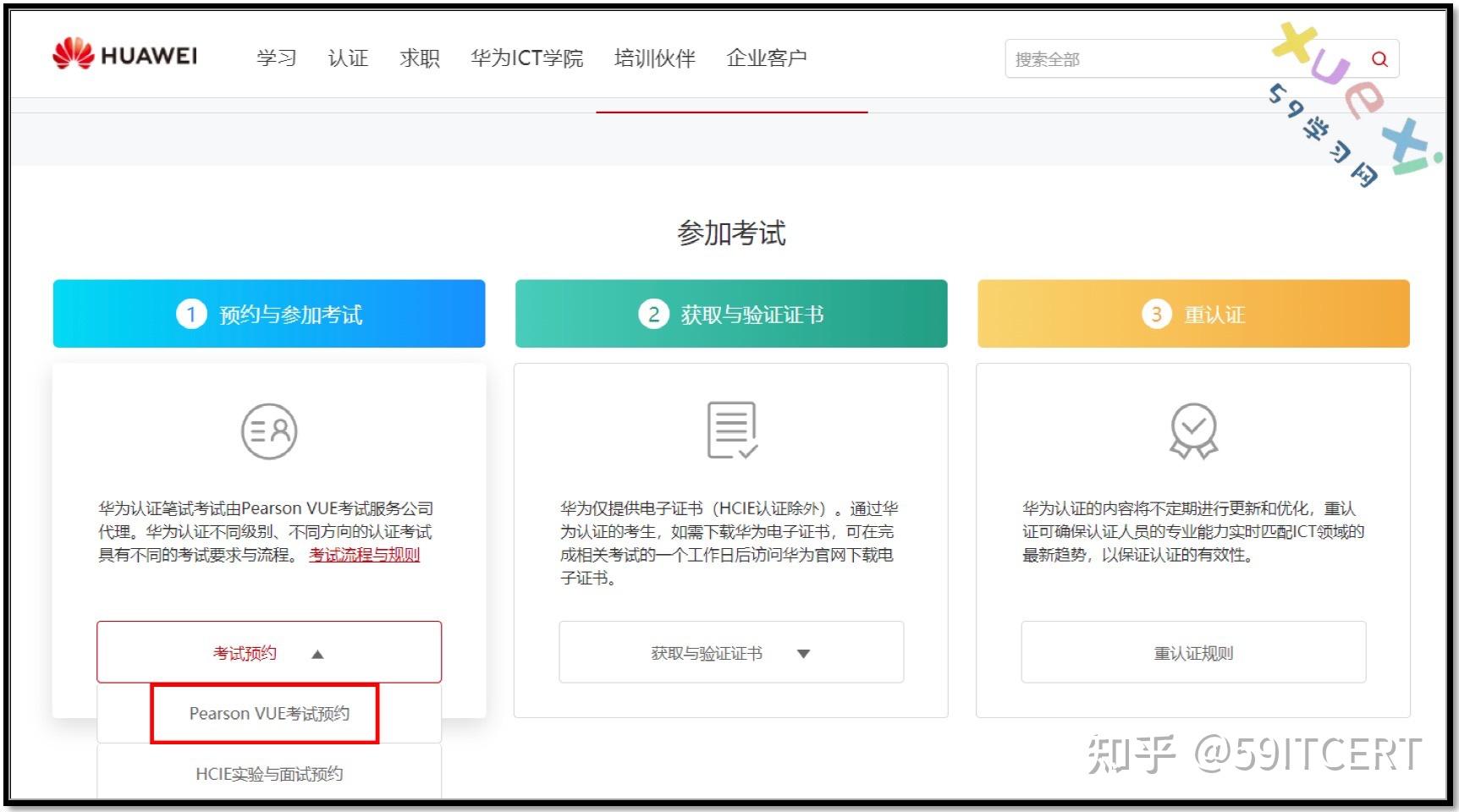Open the 求职 menu

click(x=419, y=58)
